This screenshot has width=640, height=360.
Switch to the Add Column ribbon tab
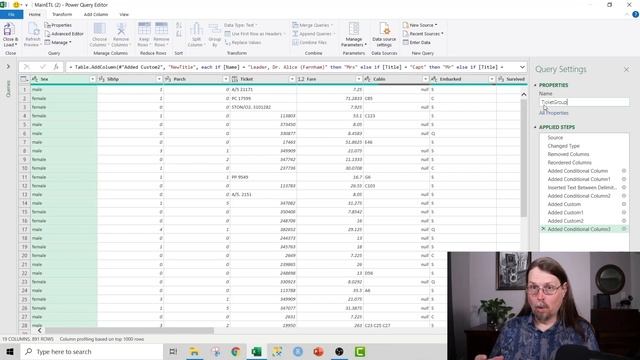[96, 14]
